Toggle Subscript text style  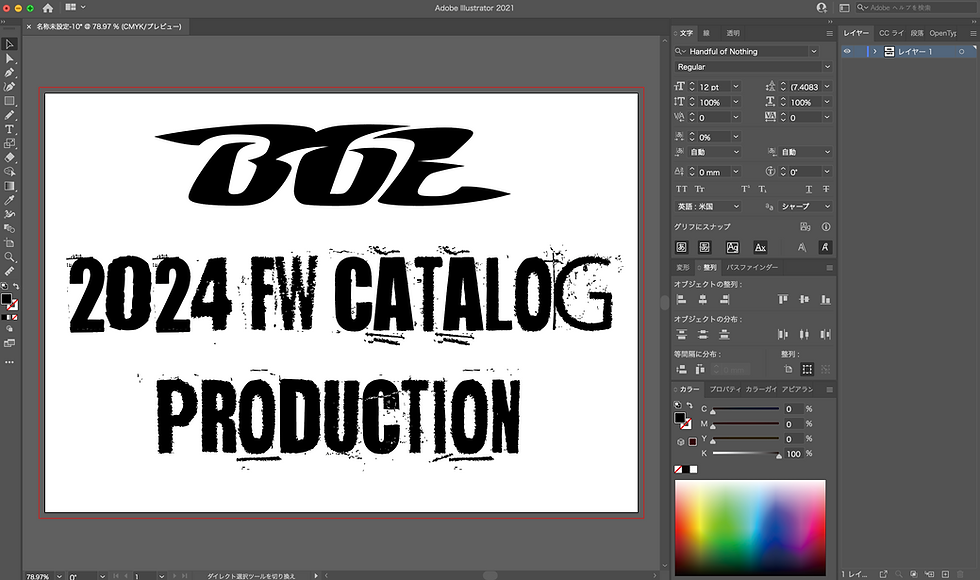762,189
